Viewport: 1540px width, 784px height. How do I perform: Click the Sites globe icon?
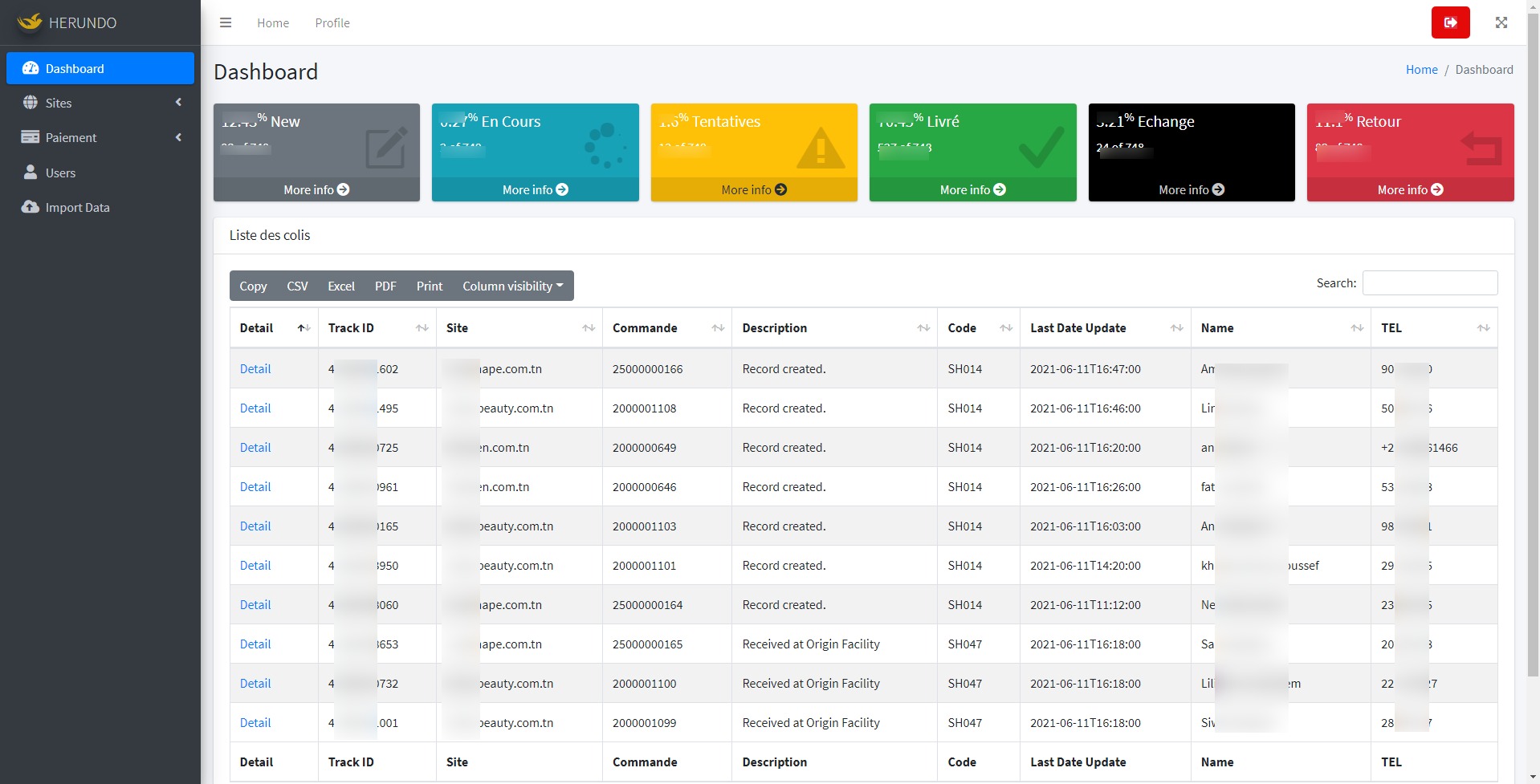click(x=31, y=103)
